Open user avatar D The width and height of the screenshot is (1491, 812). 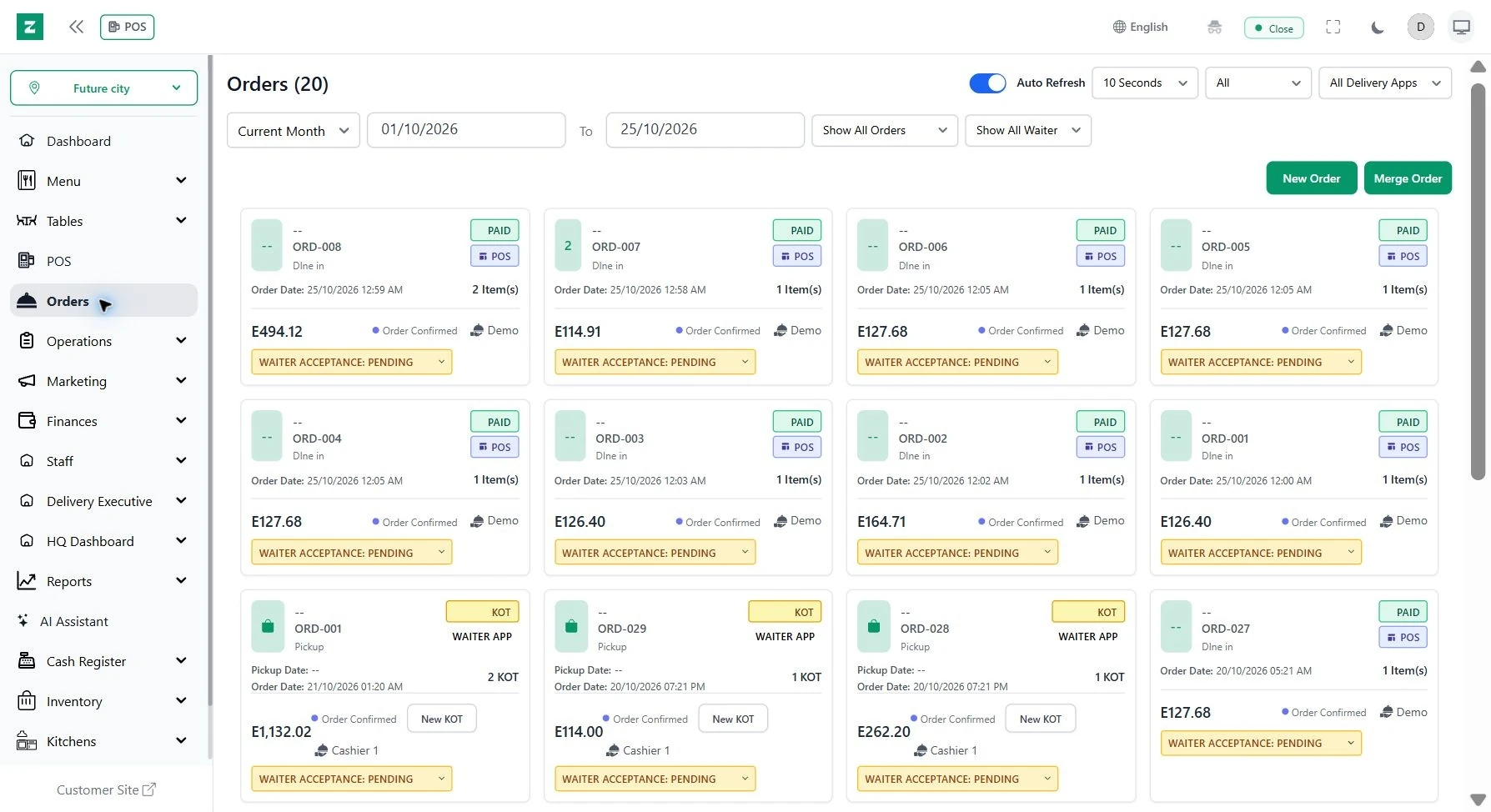coord(1420,27)
